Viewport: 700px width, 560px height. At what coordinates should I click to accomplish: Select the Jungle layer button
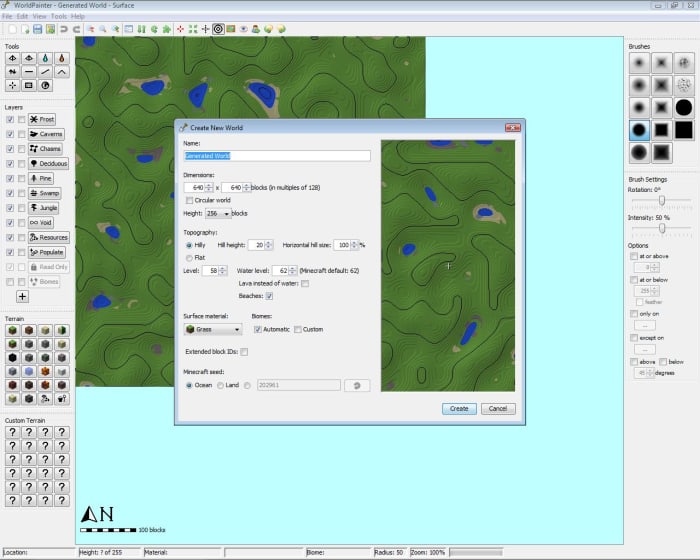(x=44, y=208)
